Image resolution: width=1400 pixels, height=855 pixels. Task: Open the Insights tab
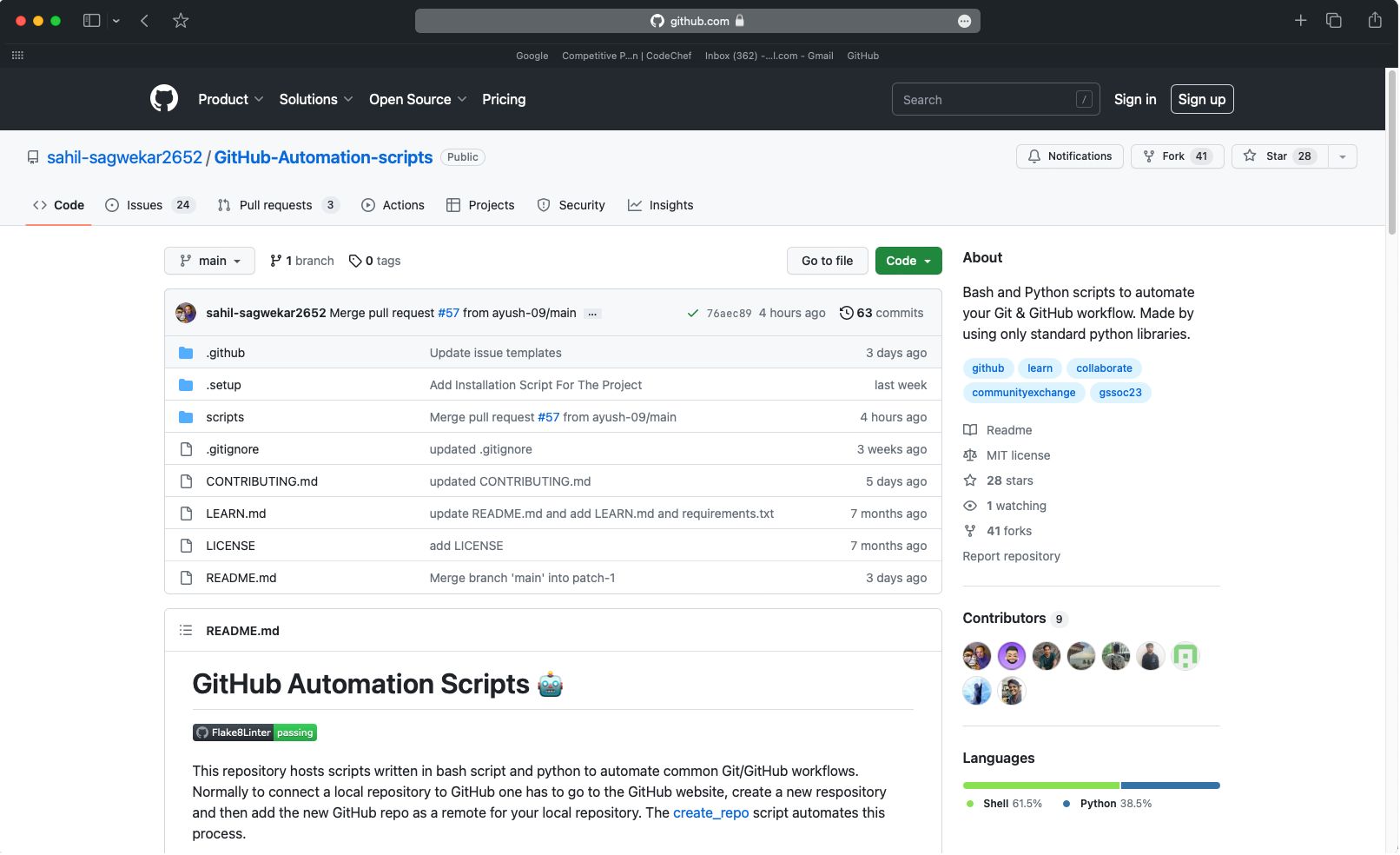tap(661, 205)
